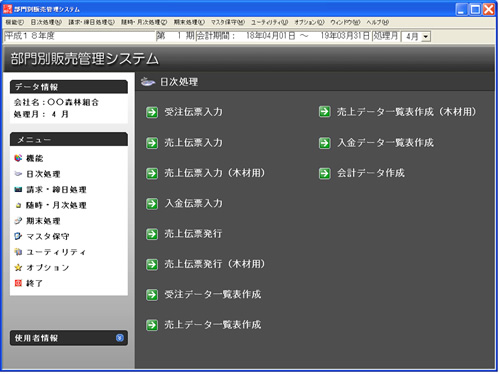
Task: Open 売上伝票入力 text link
Action: pos(193,143)
